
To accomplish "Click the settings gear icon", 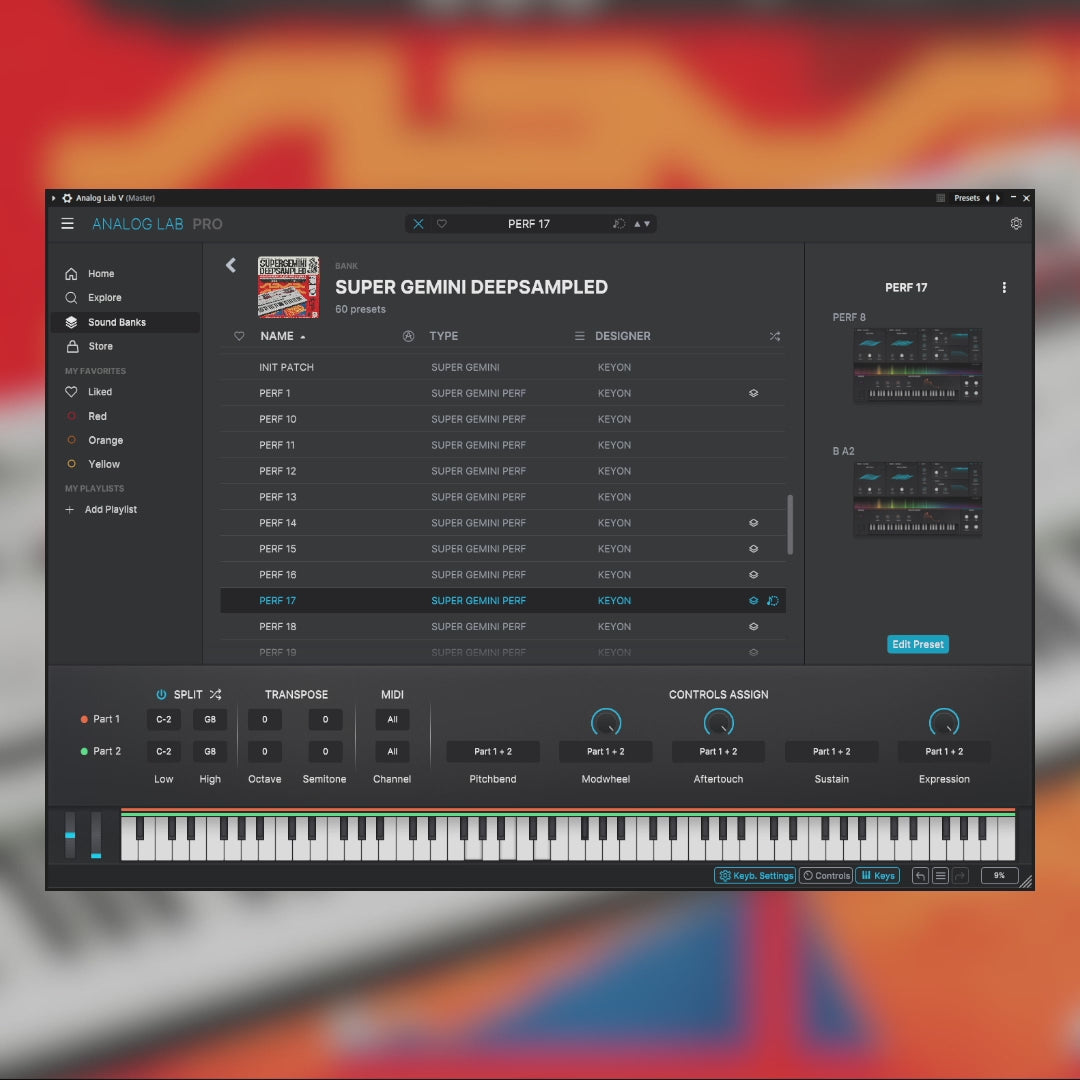I will [x=1016, y=224].
